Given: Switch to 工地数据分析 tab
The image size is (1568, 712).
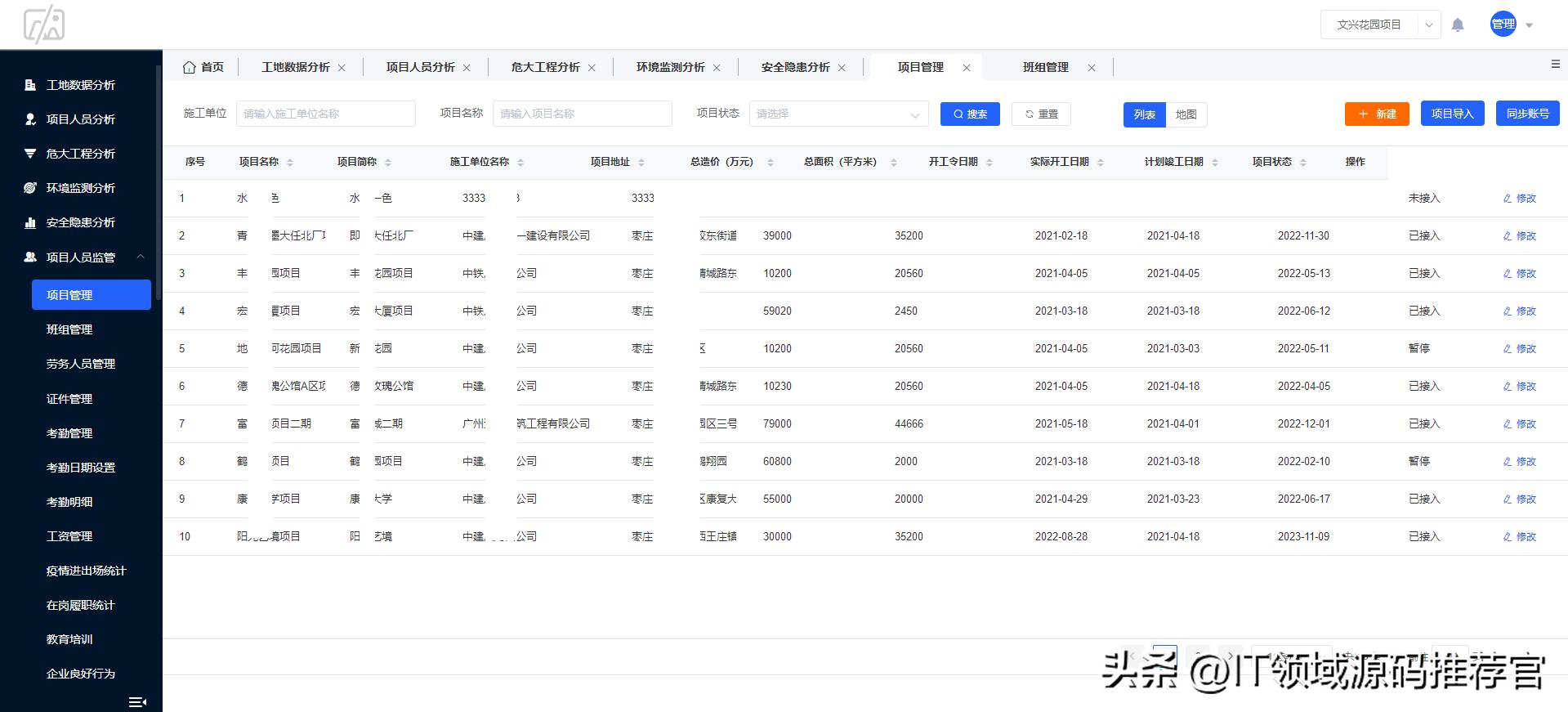Looking at the screenshot, I should [296, 67].
